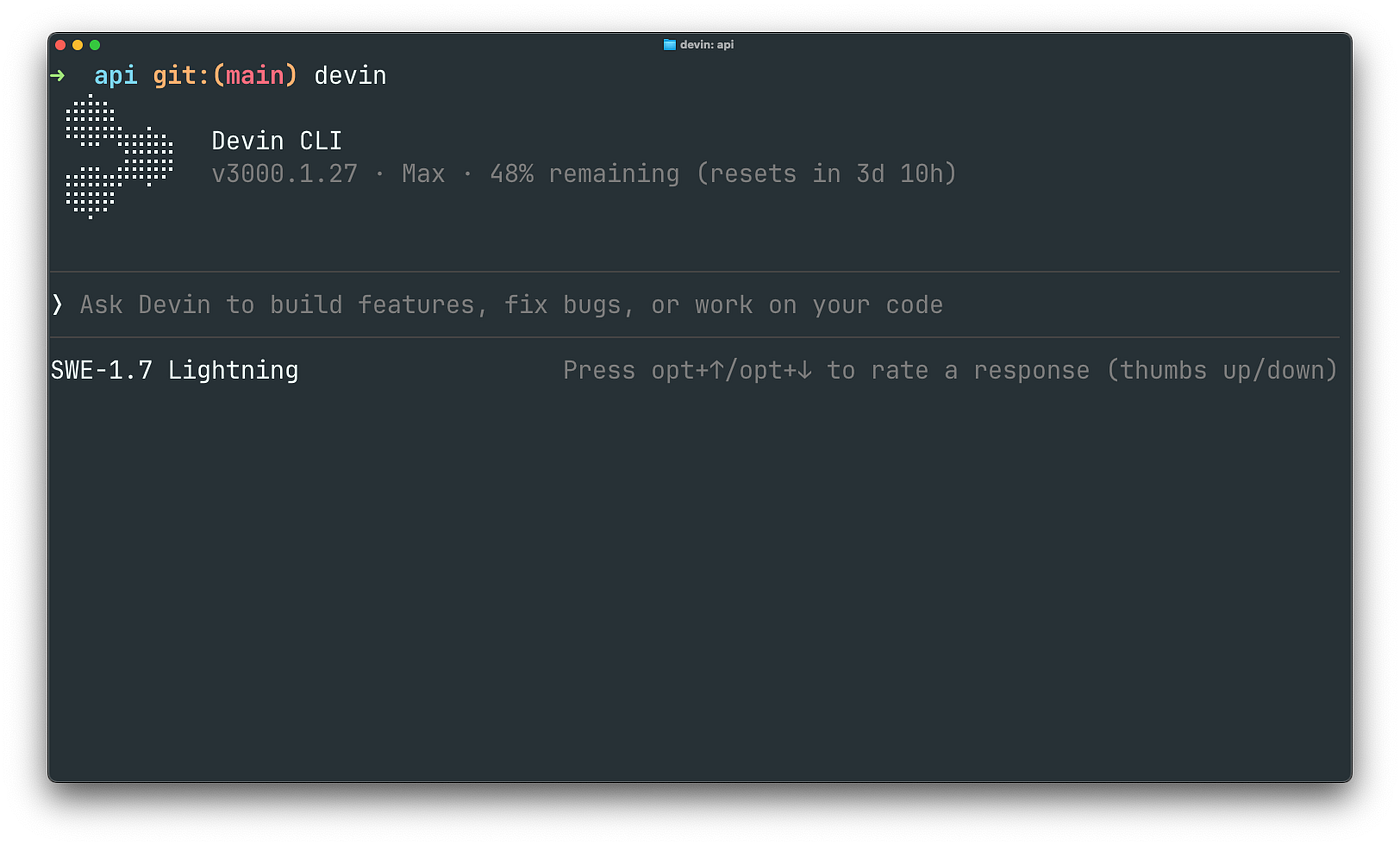Click the typed "devin" command
Screen dimensions: 1400x846
pyautogui.click(x=350, y=76)
